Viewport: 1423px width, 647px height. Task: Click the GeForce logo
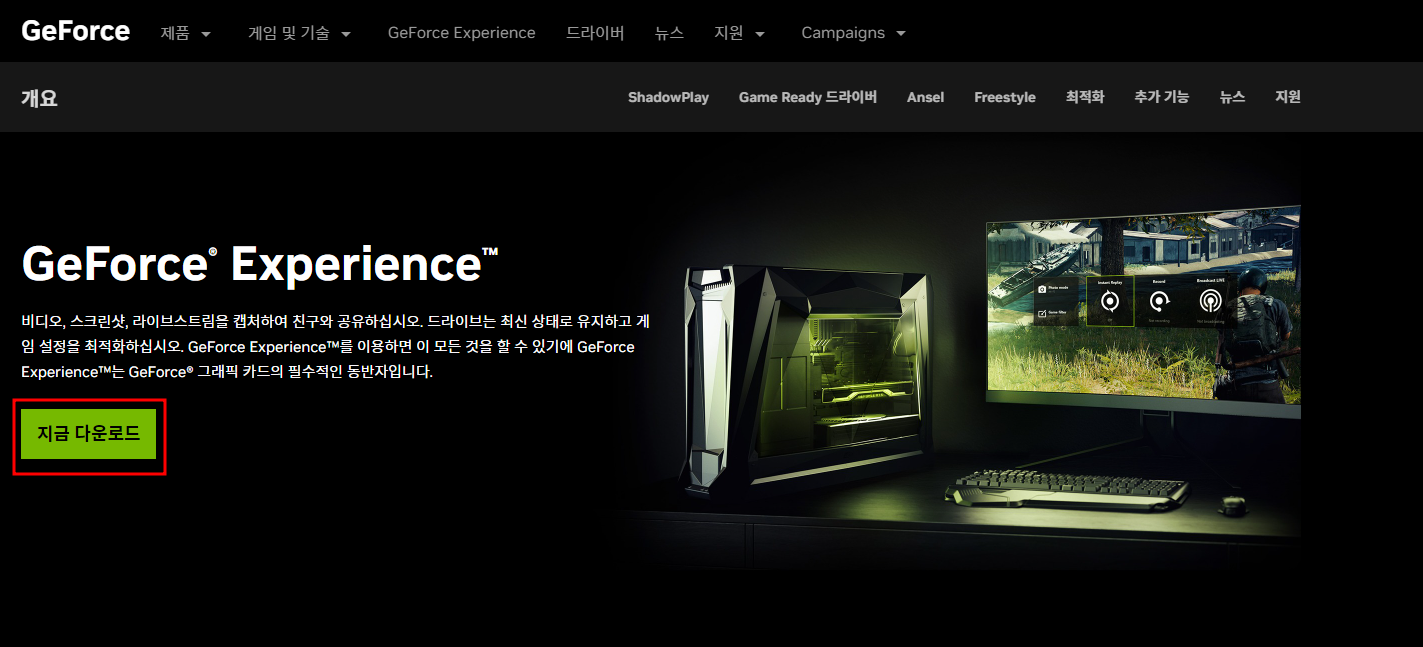click(x=74, y=30)
